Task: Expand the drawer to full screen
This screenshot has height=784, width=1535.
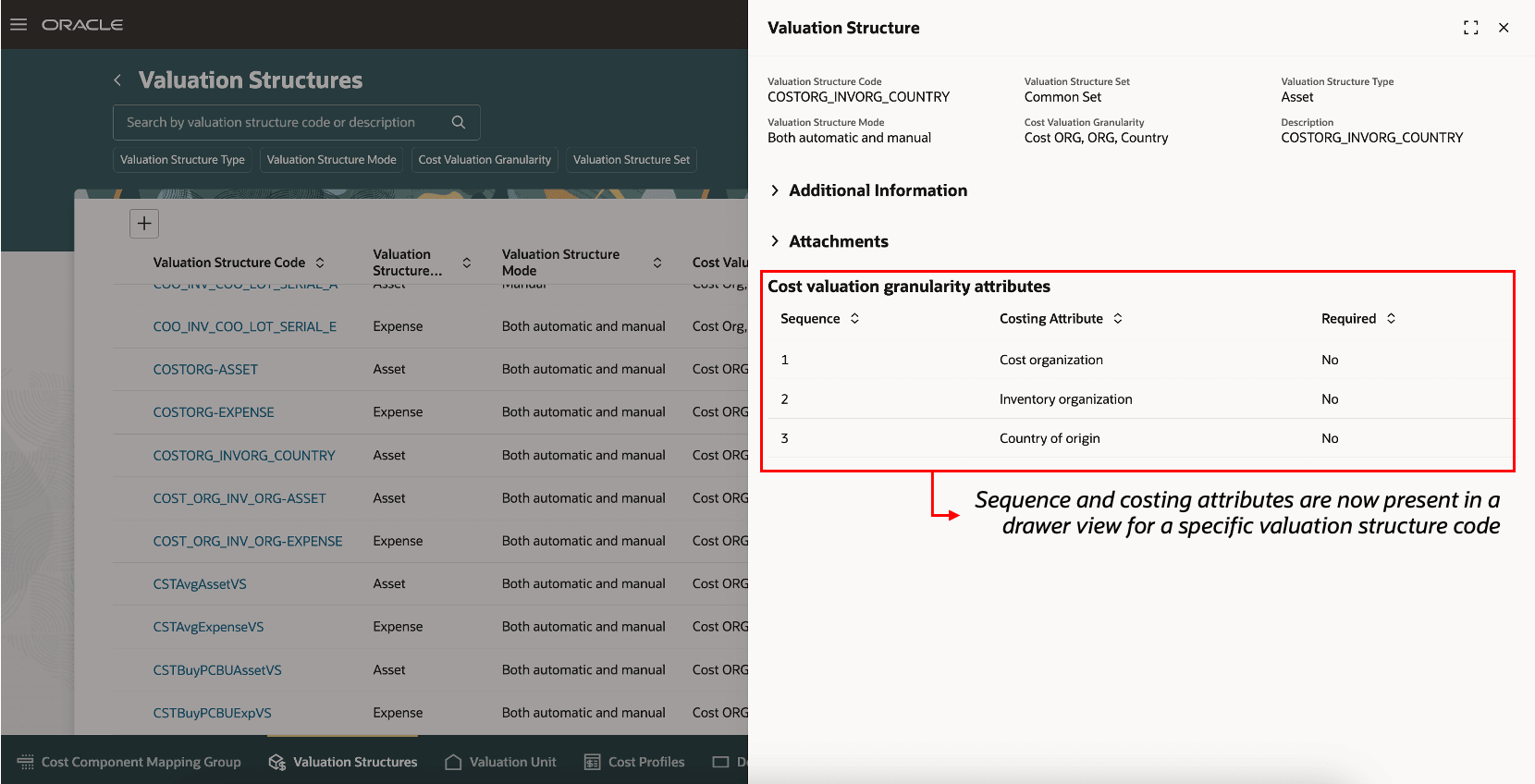Action: (x=1471, y=28)
